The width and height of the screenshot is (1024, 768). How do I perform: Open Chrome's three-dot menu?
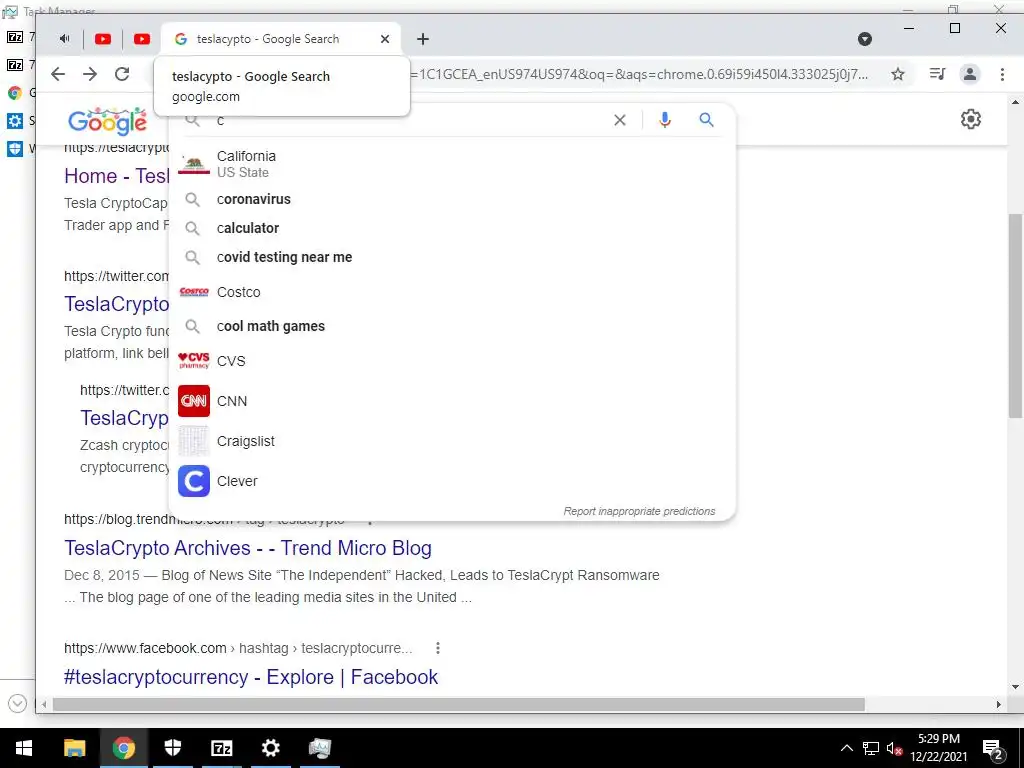tap(1002, 74)
